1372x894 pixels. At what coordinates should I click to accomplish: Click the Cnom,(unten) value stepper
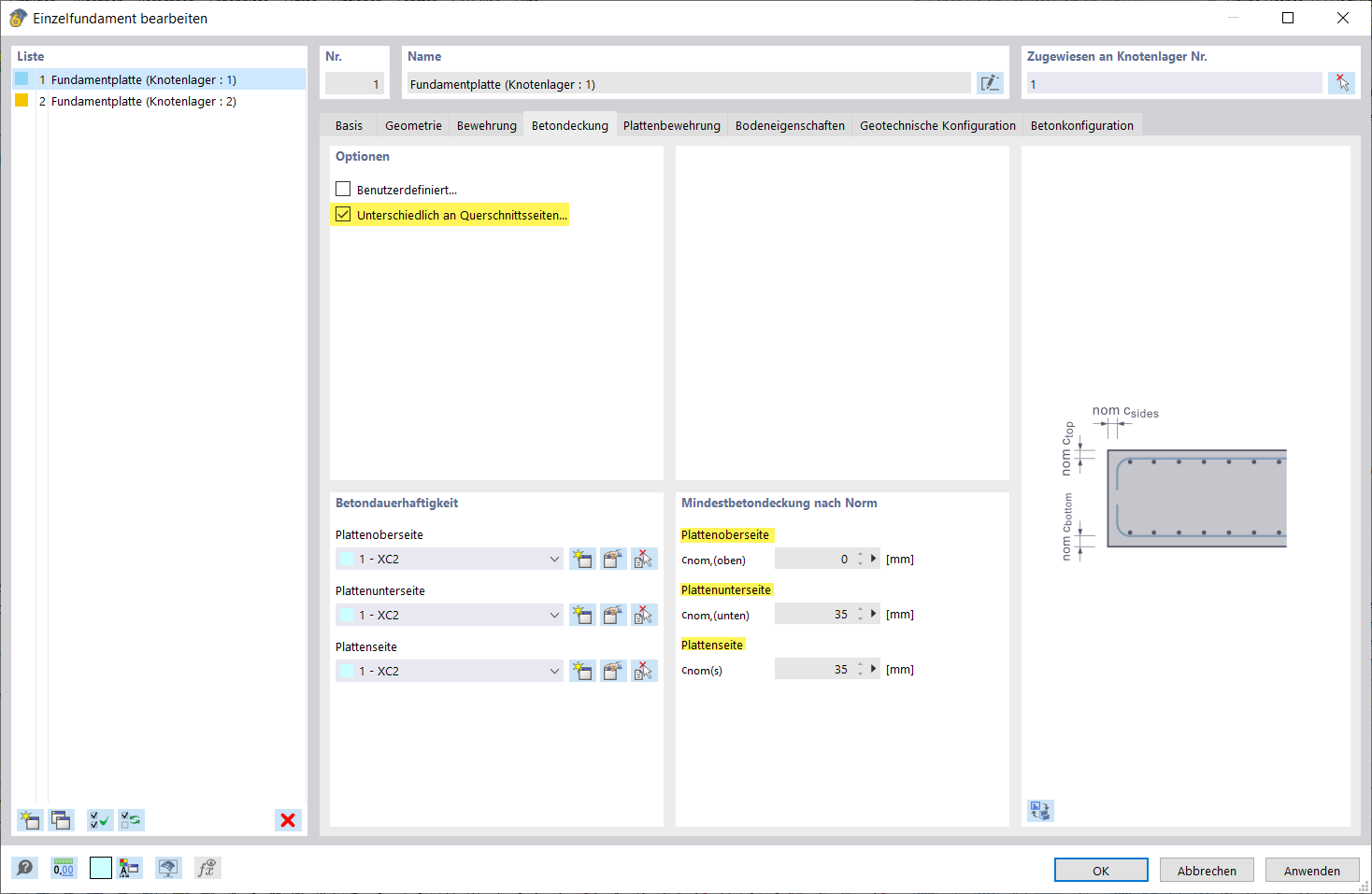tap(861, 614)
